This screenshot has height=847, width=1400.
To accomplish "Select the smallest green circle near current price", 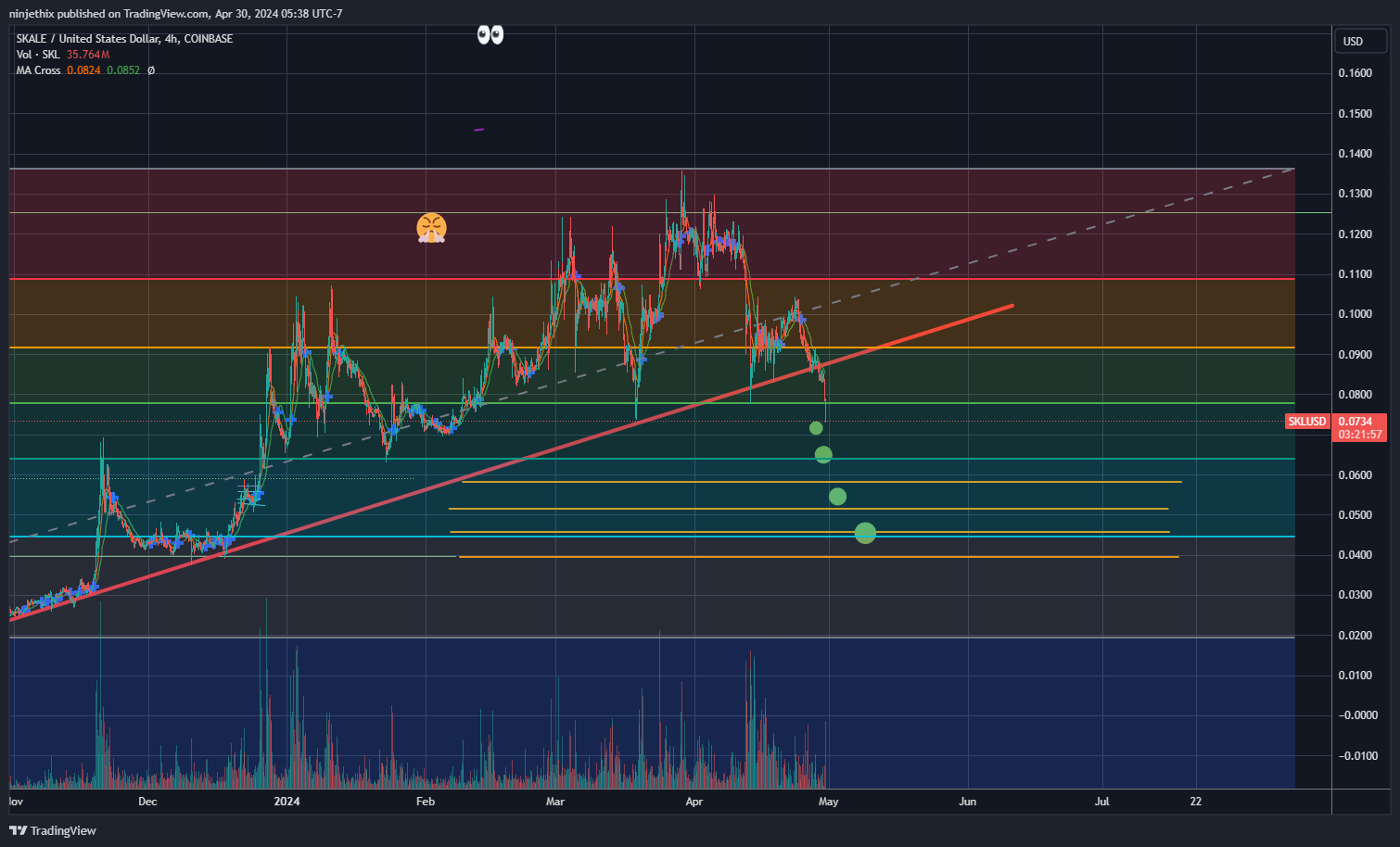I will (816, 428).
